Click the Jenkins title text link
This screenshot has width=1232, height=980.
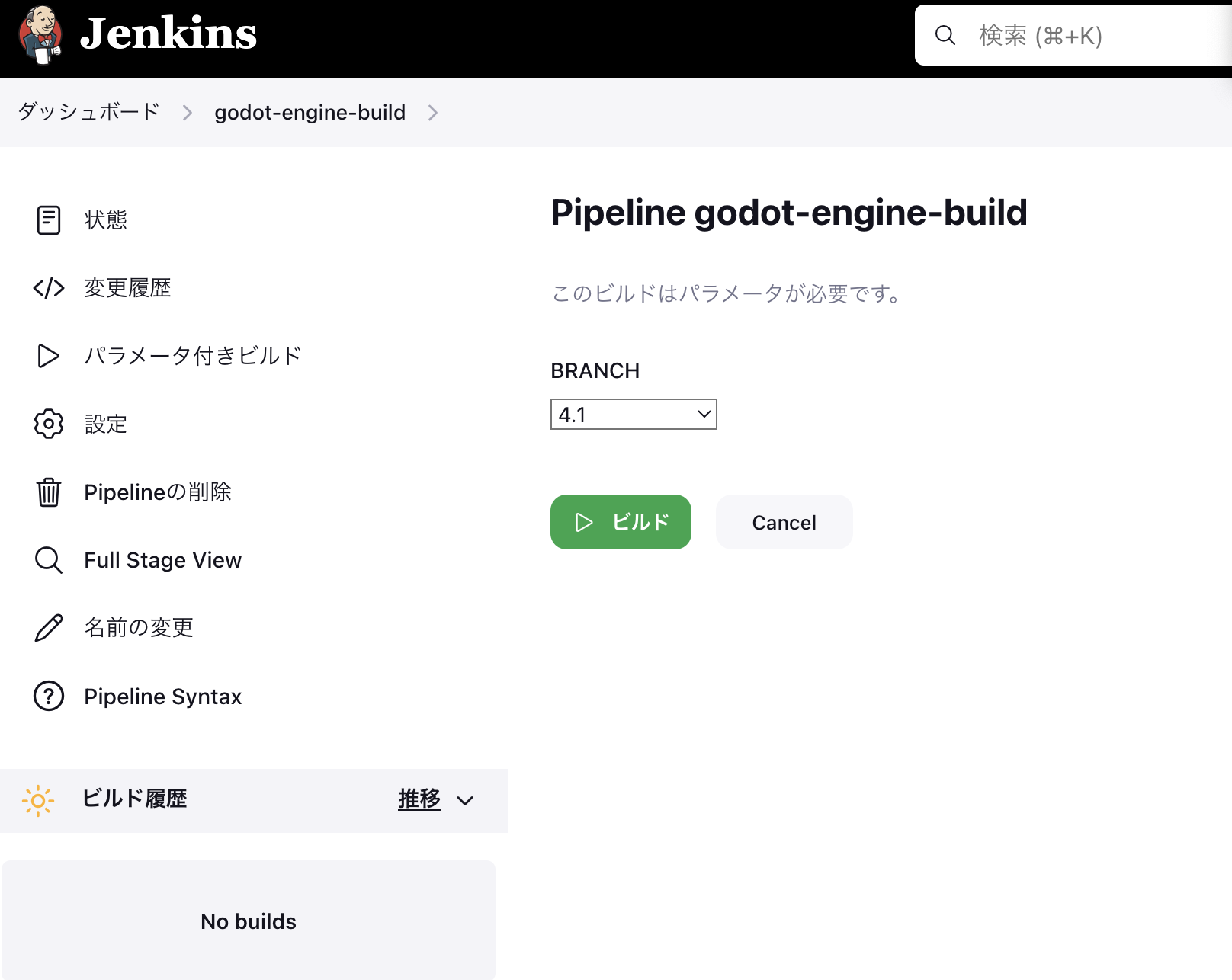[x=168, y=34]
